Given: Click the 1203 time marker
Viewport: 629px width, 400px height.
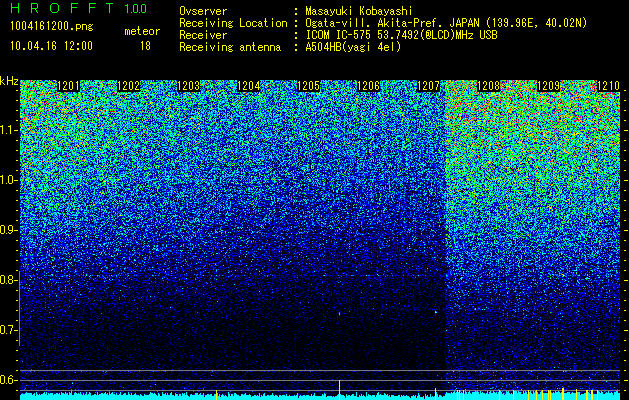Looking at the screenshot, I should 188,86.
